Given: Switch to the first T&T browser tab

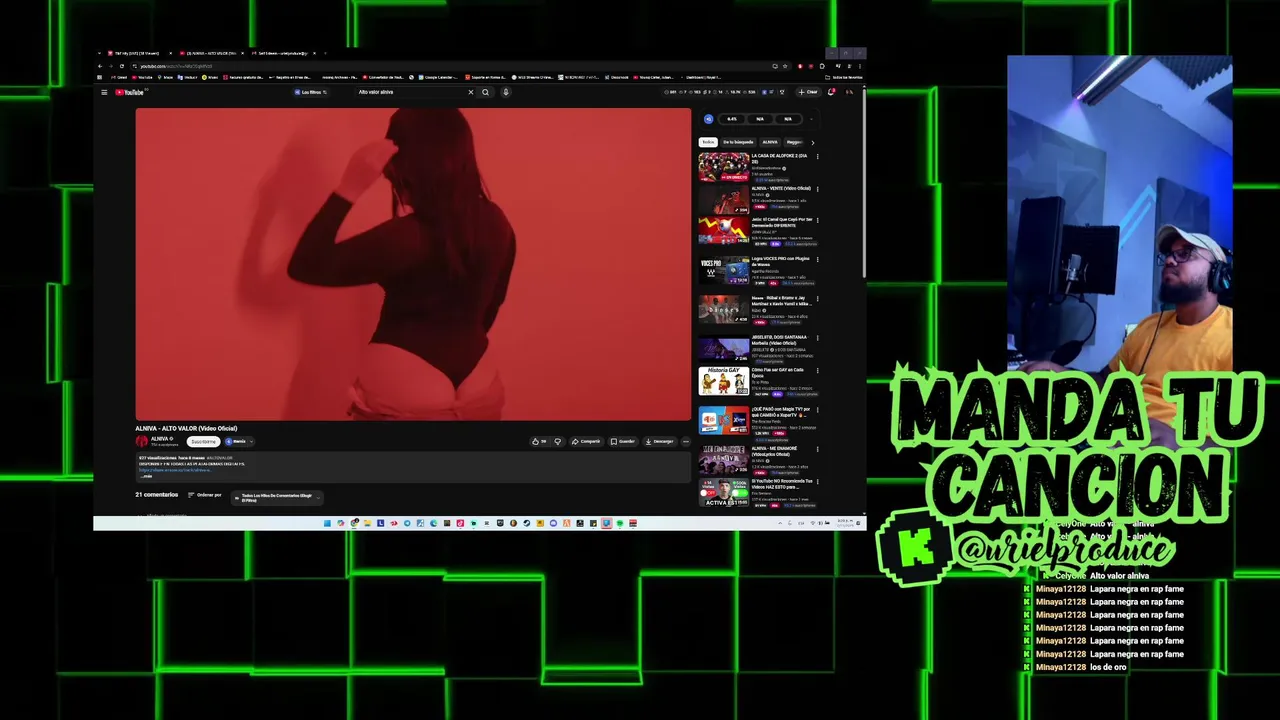Looking at the screenshot, I should coord(137,53).
